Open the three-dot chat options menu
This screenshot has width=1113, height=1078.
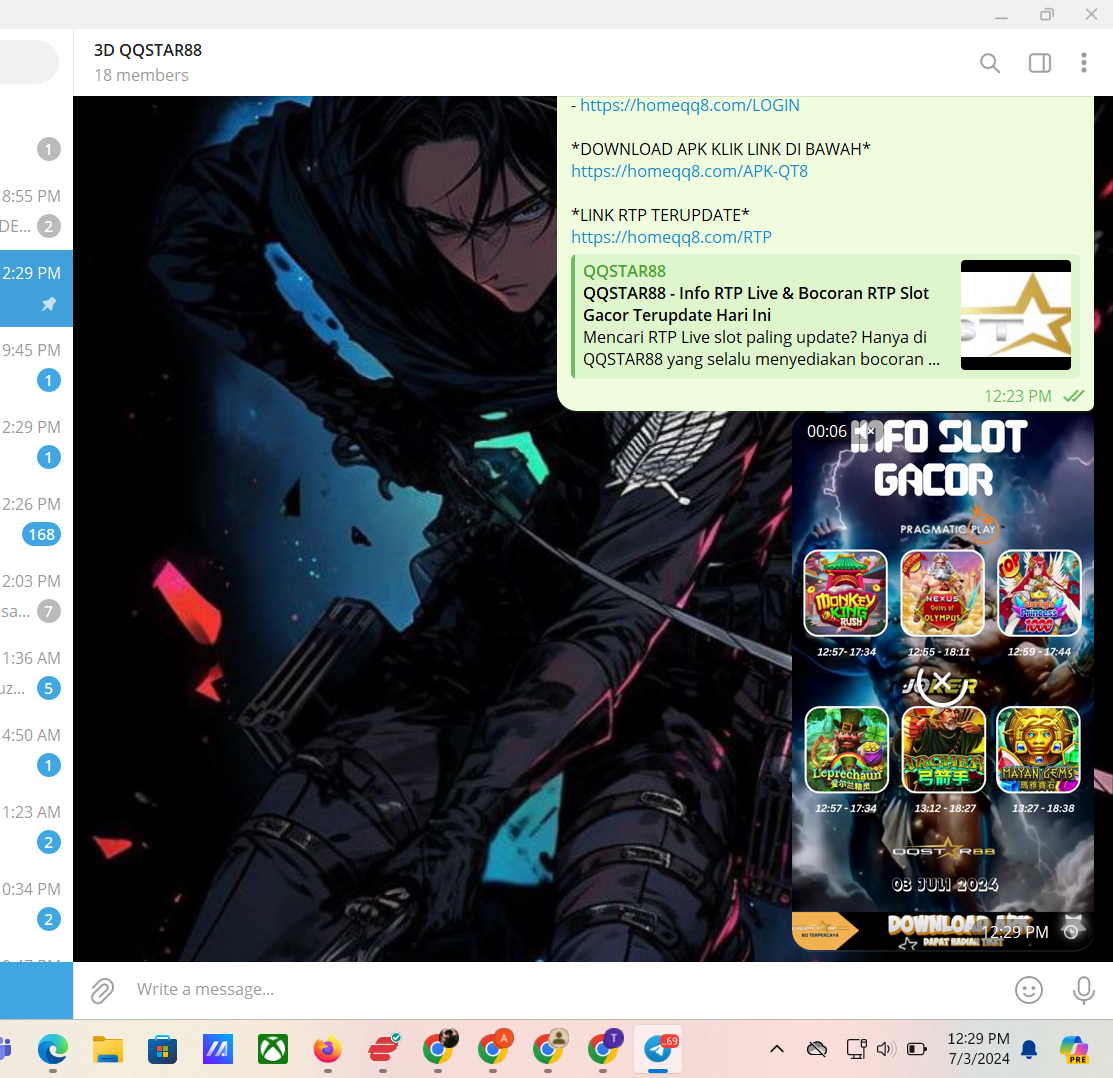click(x=1083, y=63)
